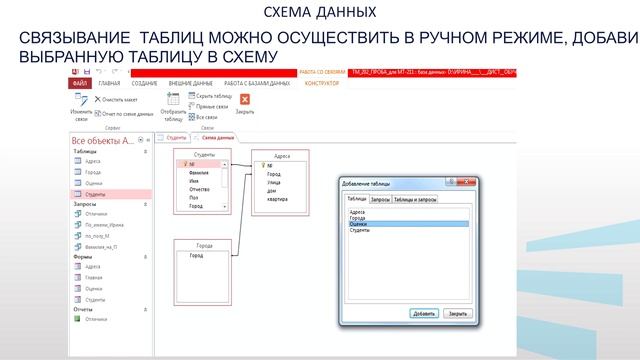
Task: Click квартира field in Адреса table box
Action: [x=277, y=199]
